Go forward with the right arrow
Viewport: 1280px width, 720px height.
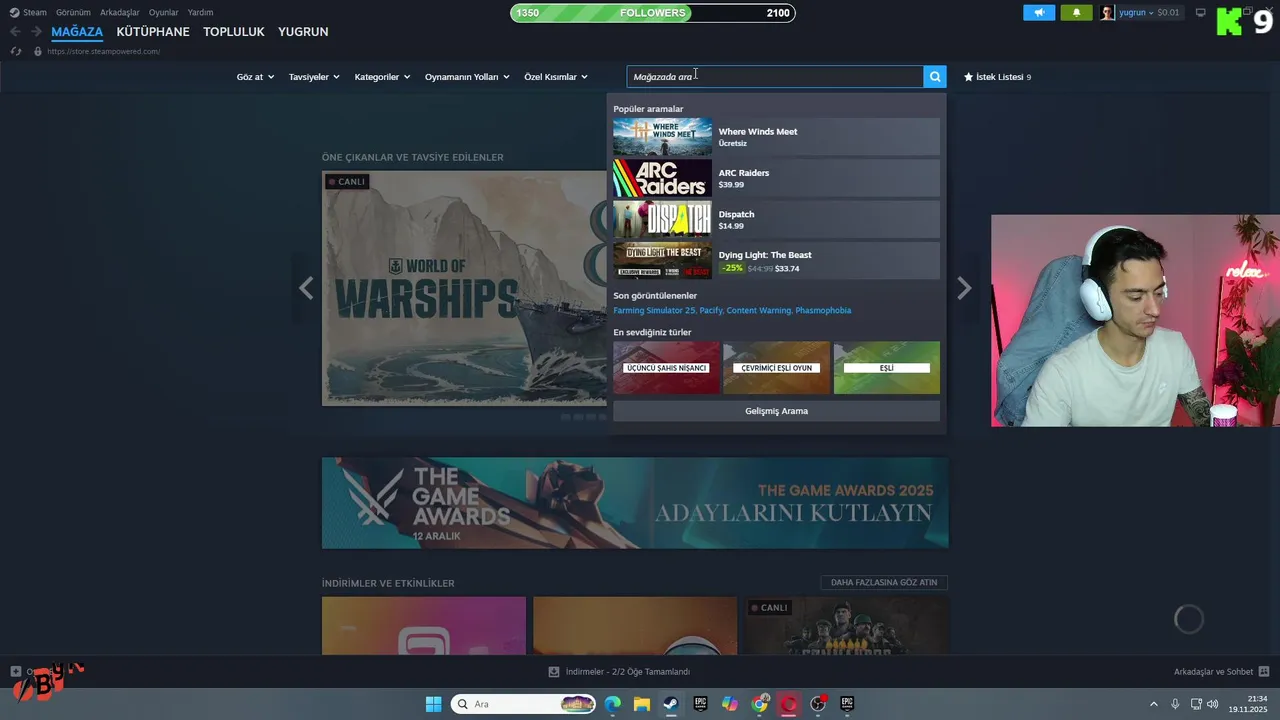pyautogui.click(x=36, y=32)
